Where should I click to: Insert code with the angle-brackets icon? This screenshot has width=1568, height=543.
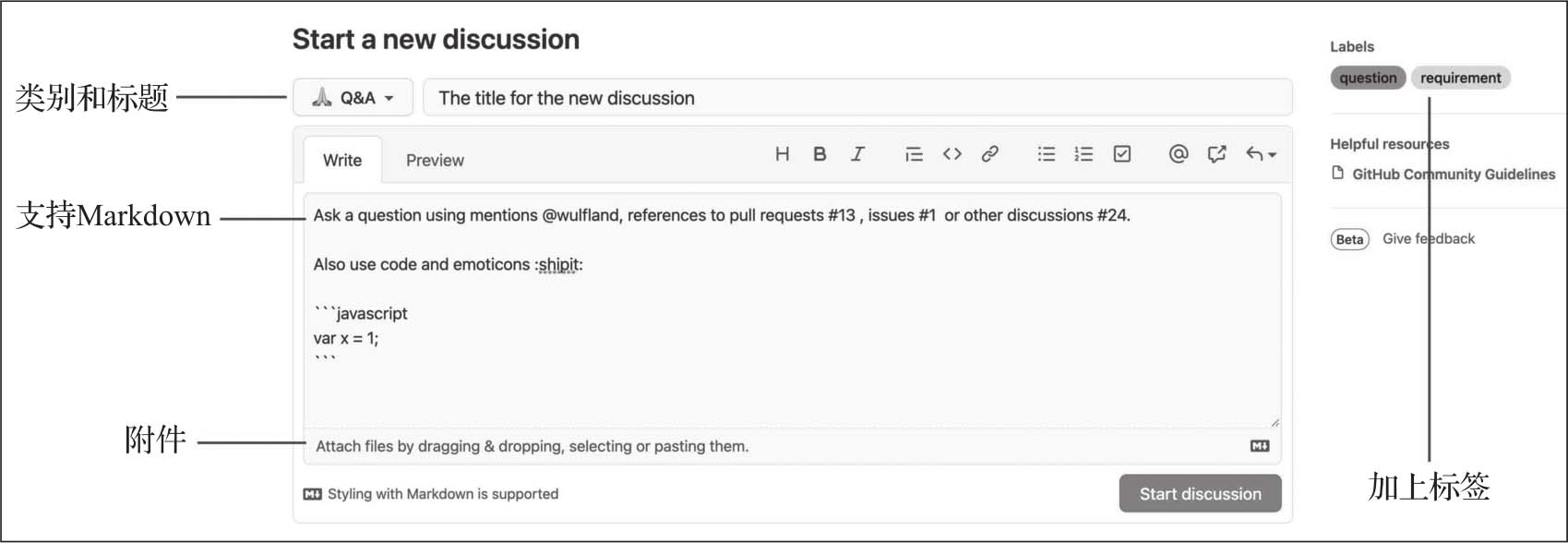952,154
